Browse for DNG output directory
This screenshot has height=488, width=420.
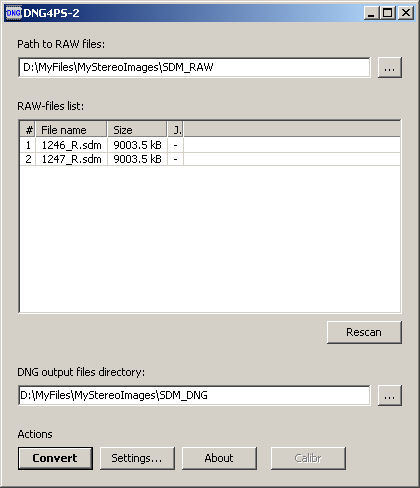(x=390, y=395)
